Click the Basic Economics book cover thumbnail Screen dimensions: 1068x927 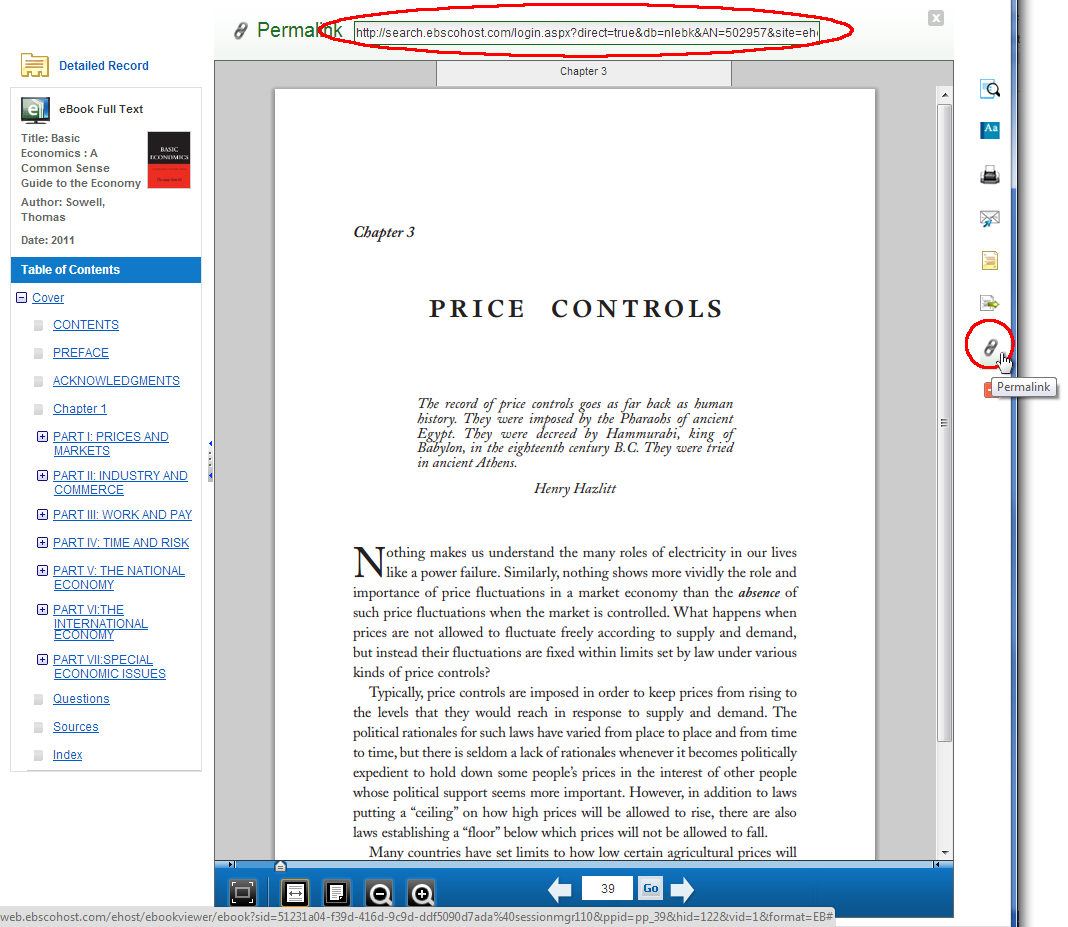click(x=169, y=160)
